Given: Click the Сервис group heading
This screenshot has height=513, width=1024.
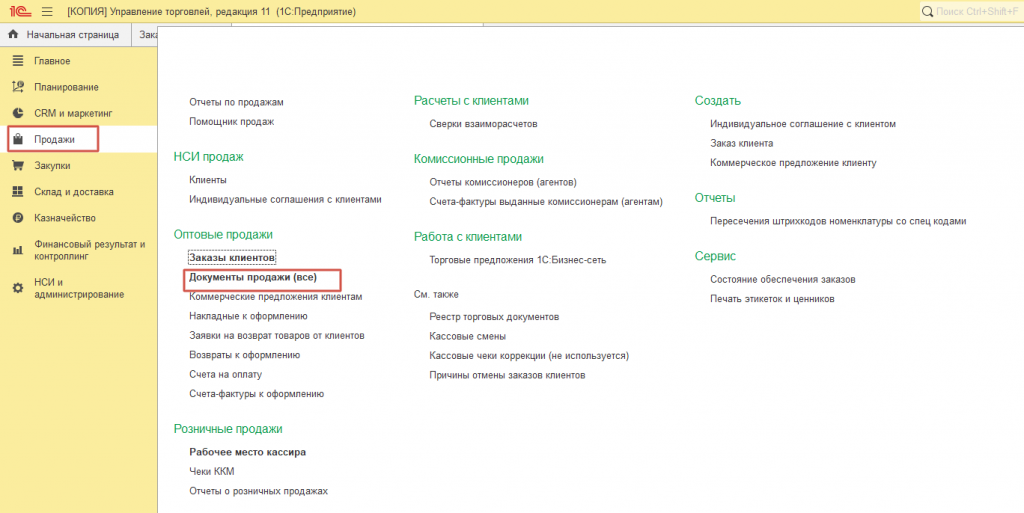Looking at the screenshot, I should point(715,256).
